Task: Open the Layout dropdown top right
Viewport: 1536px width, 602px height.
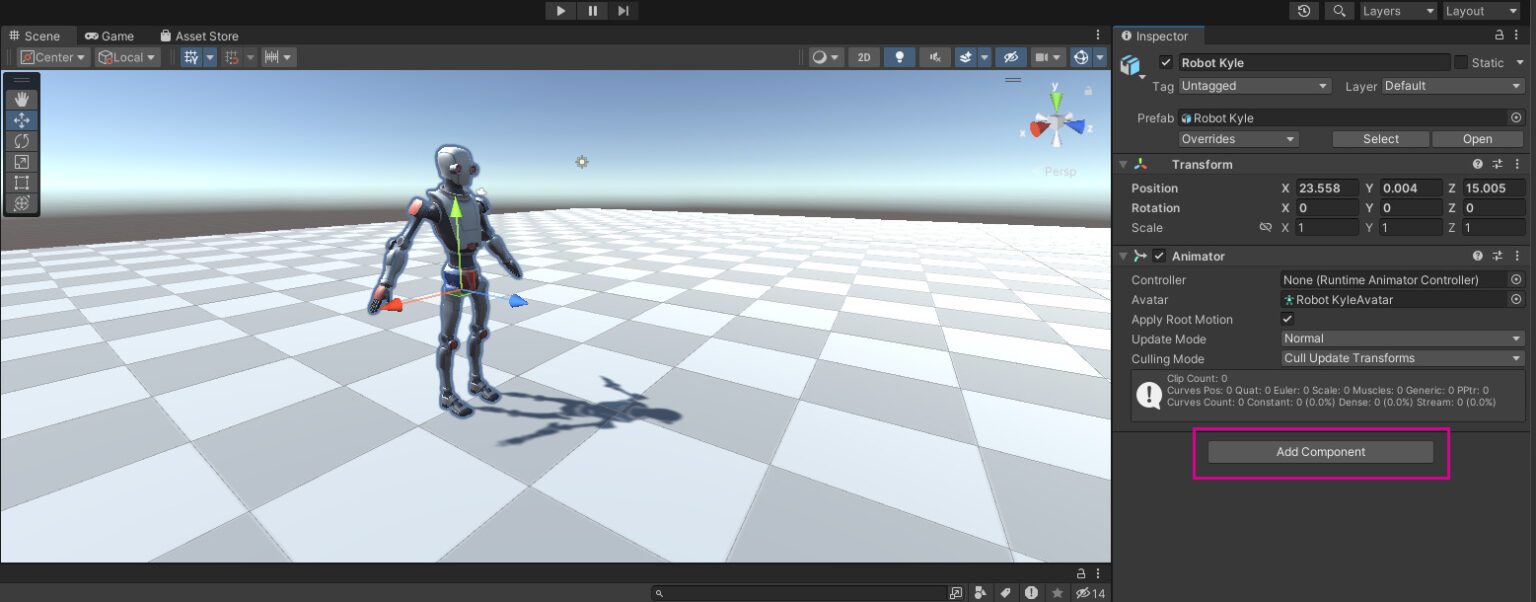Action: click(x=1479, y=11)
